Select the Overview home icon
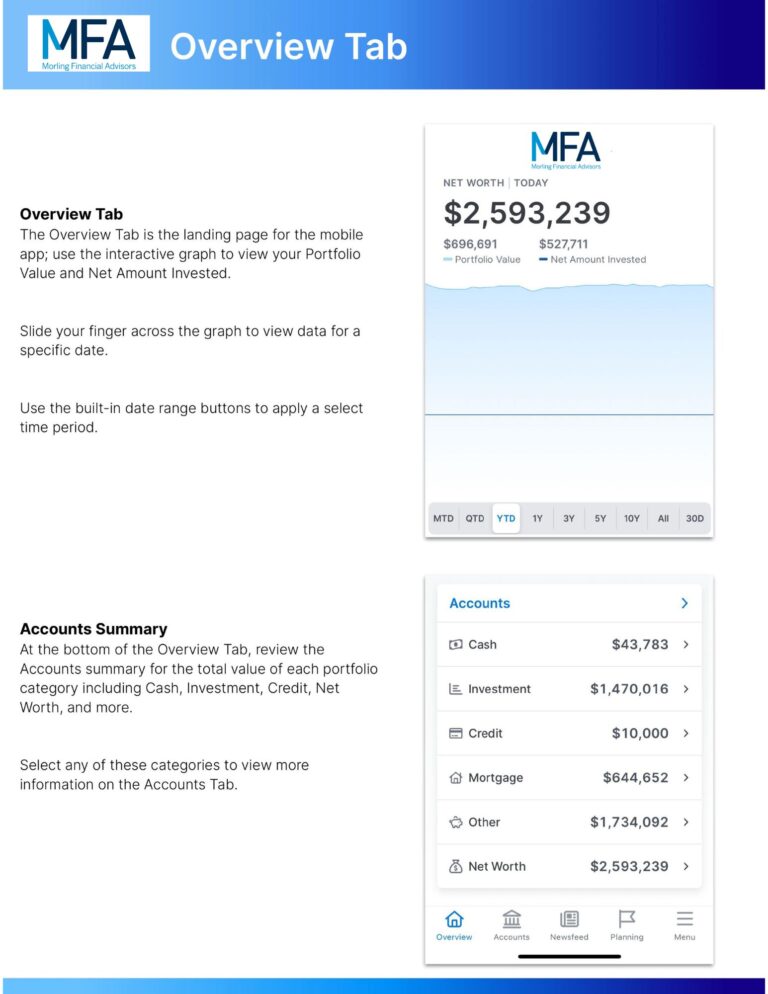 coord(455,919)
